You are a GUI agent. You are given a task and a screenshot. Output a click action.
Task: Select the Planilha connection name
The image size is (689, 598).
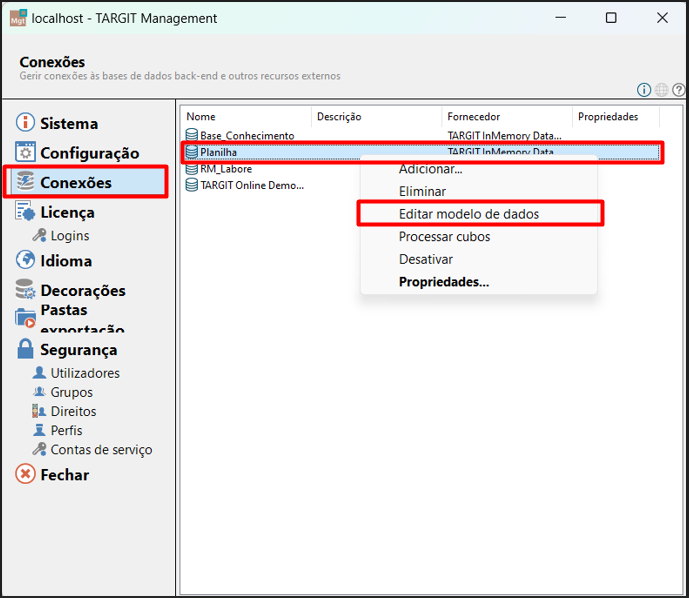pos(218,152)
